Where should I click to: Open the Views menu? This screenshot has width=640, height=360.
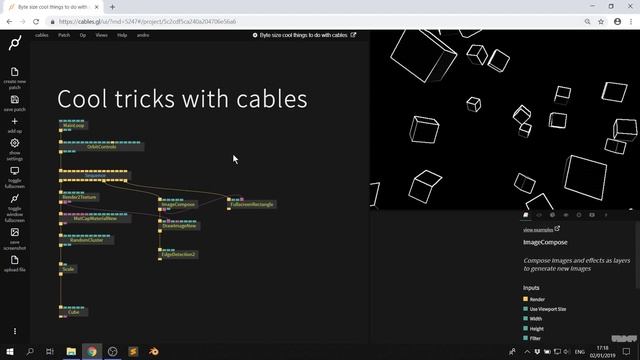pyautogui.click(x=101, y=35)
